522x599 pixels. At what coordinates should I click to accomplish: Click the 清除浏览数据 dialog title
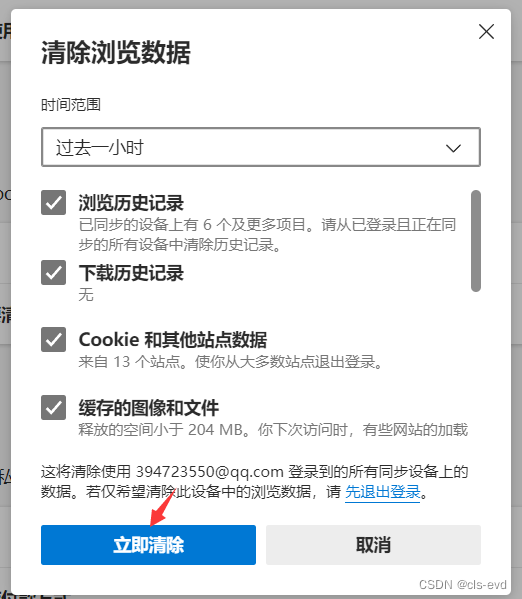(116, 52)
